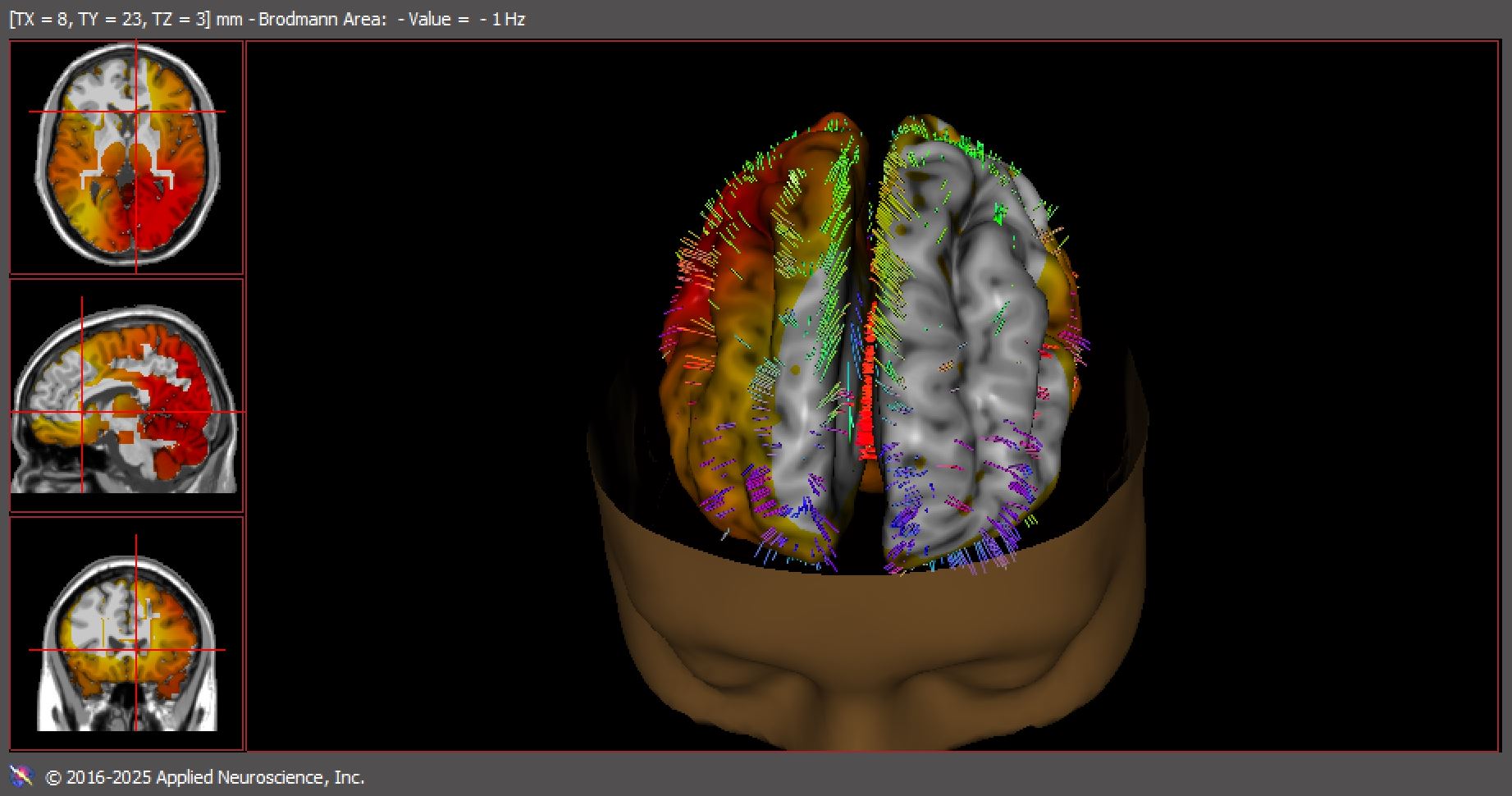Click the crosshair intersection in coronal slice
Image resolution: width=1512 pixels, height=796 pixels.
(x=136, y=650)
